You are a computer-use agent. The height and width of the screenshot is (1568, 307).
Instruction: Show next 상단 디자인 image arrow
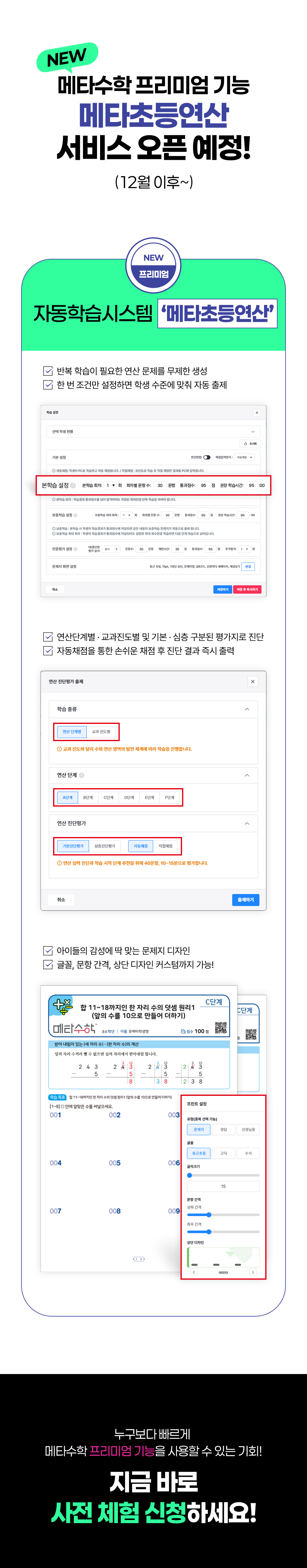[253, 1272]
